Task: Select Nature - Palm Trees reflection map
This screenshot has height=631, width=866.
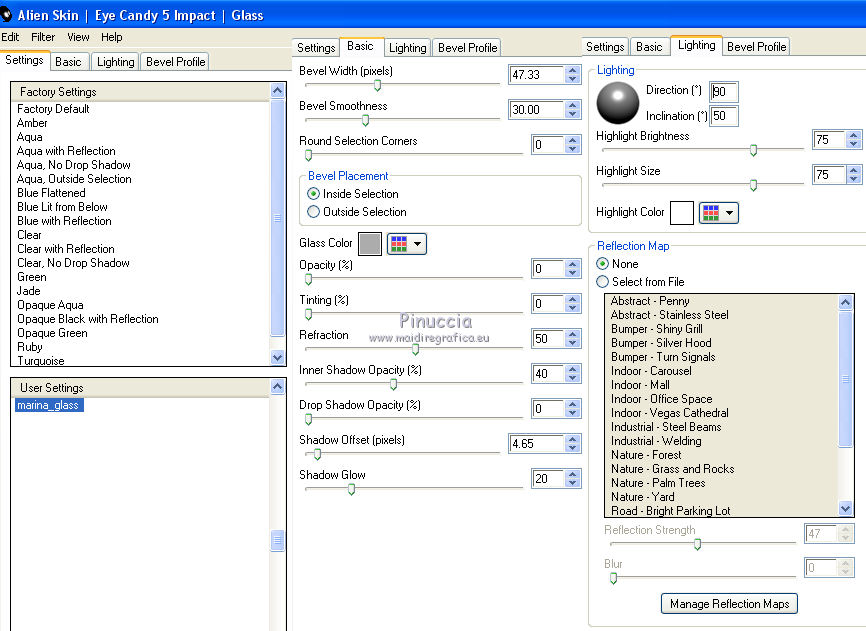Action: point(658,483)
